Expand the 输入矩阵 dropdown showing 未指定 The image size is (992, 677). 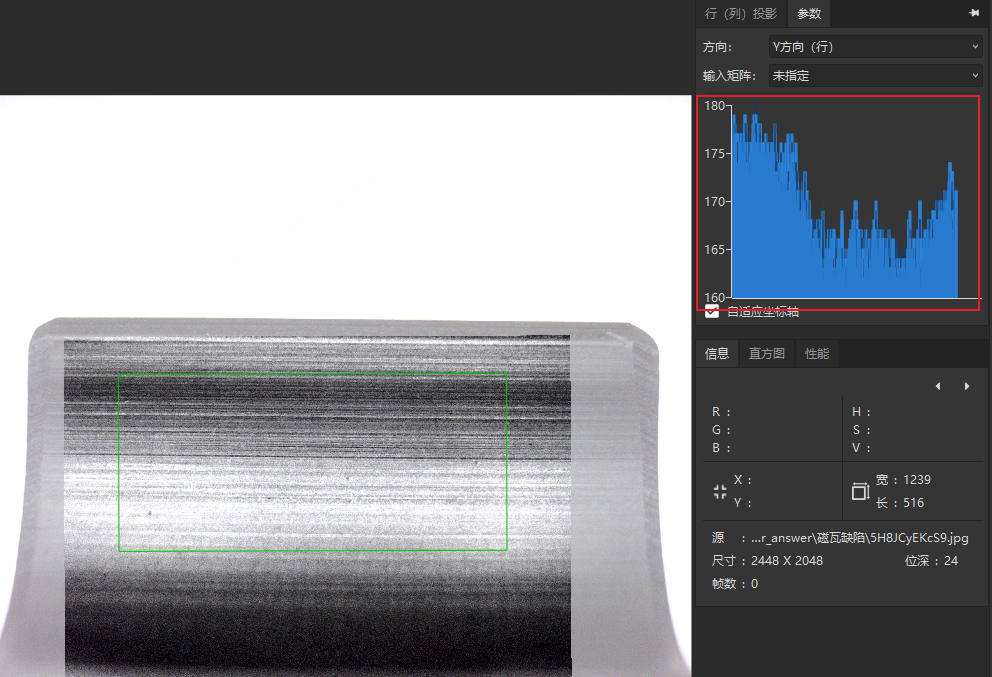(x=875, y=75)
